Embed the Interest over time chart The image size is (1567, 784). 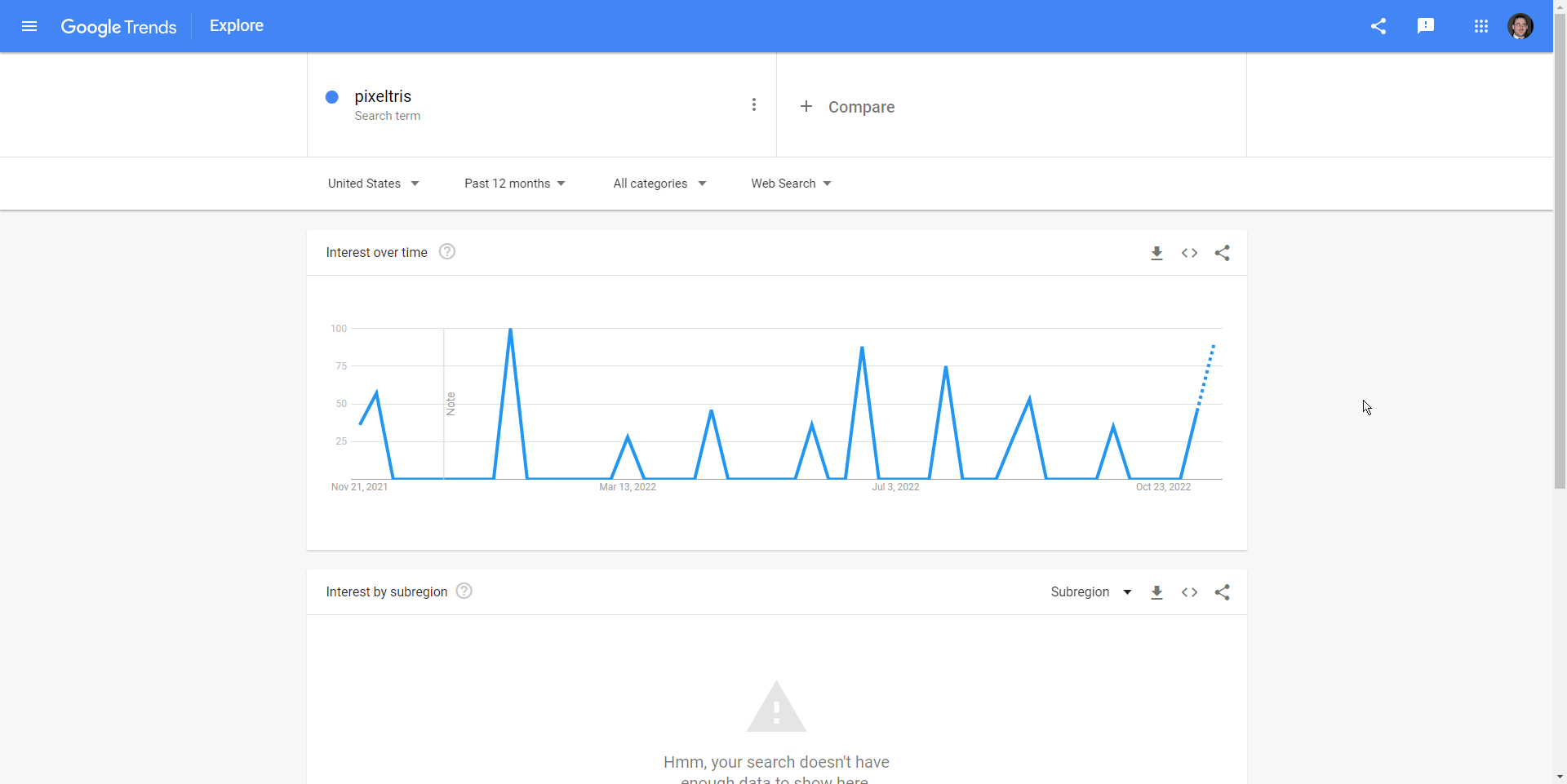pos(1189,253)
